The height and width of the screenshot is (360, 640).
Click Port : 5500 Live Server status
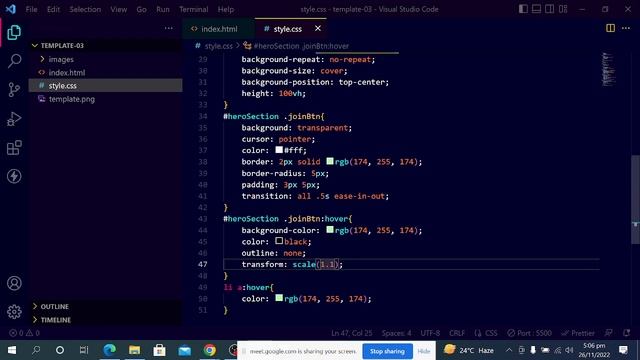click(x=529, y=333)
